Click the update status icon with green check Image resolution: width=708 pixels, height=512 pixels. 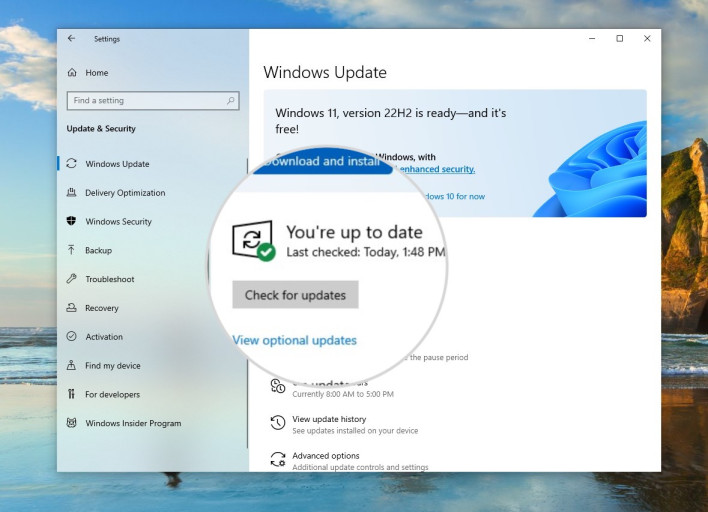[253, 240]
